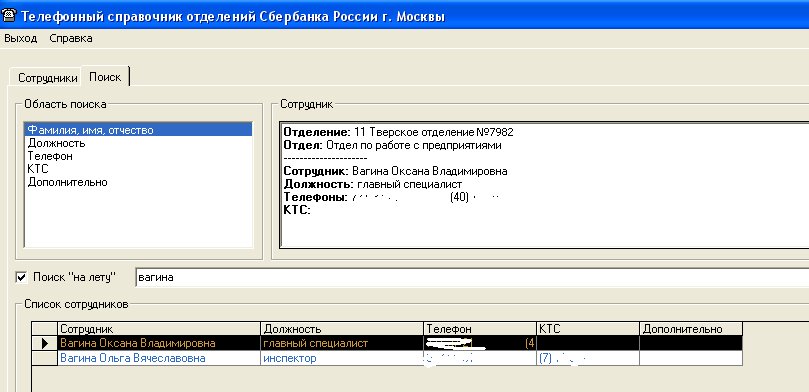The height and width of the screenshot is (392, 809).
Task: Choose Дополнительно in the search area list
Action: click(x=138, y=183)
